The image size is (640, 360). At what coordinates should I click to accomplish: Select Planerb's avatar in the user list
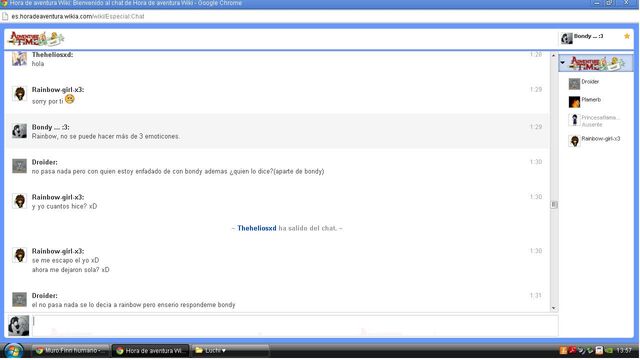574,102
